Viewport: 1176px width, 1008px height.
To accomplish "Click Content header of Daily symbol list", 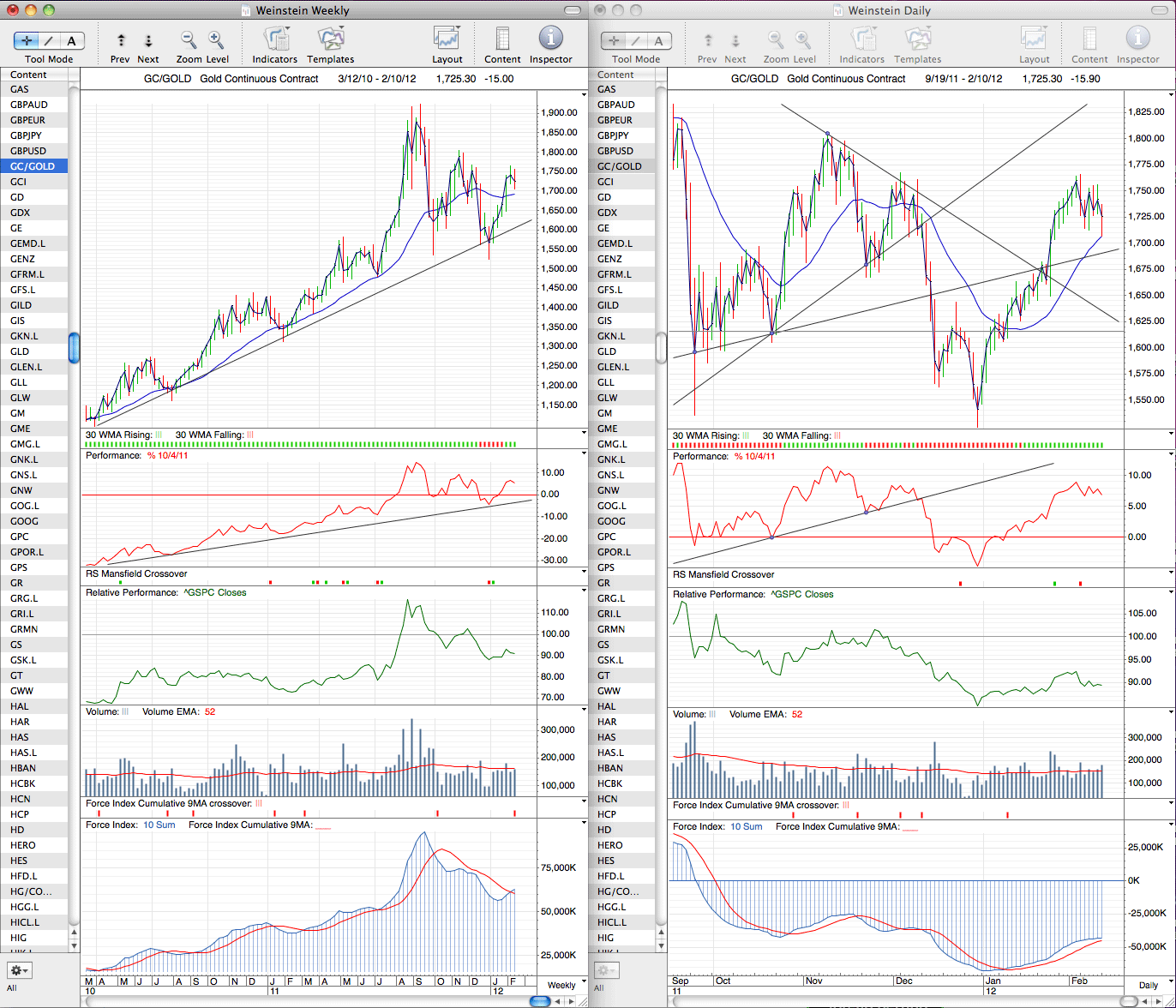I will (621, 75).
